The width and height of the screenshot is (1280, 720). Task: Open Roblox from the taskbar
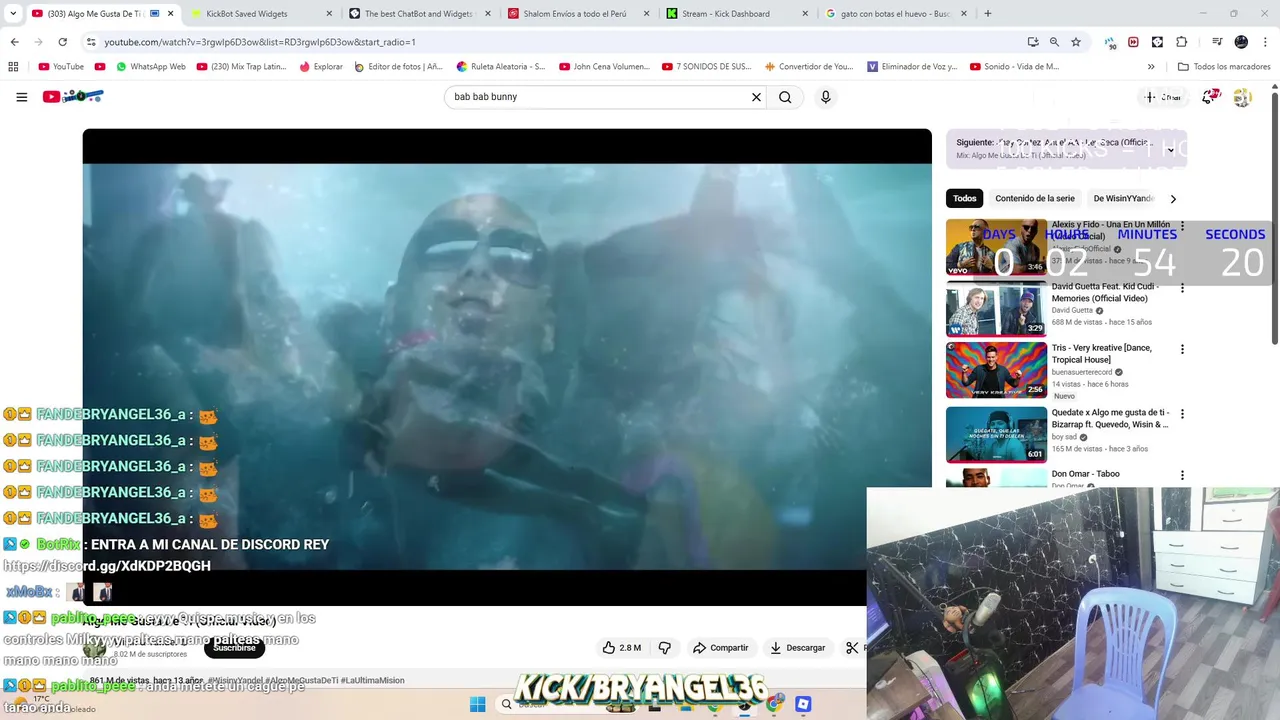(x=803, y=704)
